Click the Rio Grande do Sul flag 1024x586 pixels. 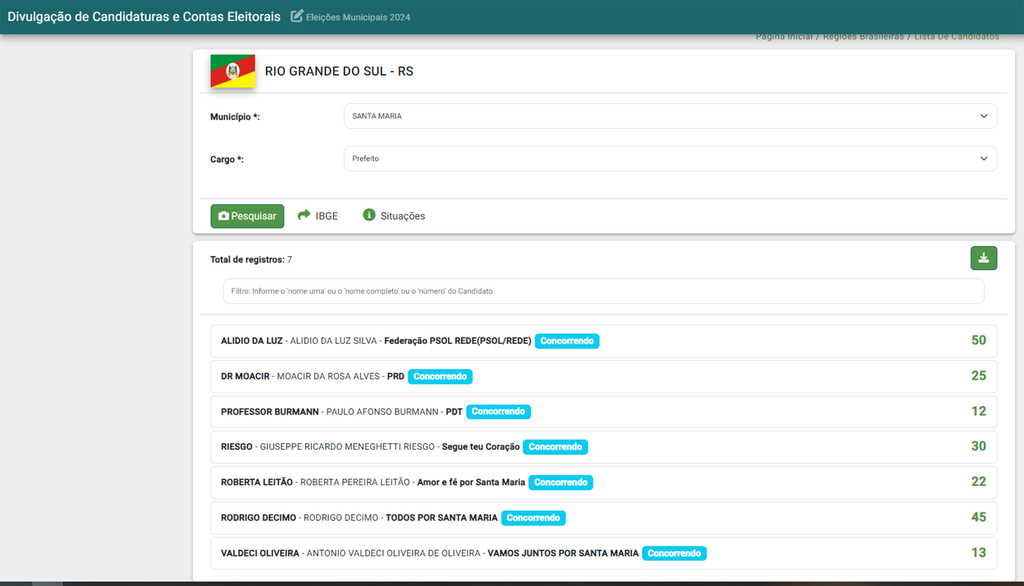232,71
